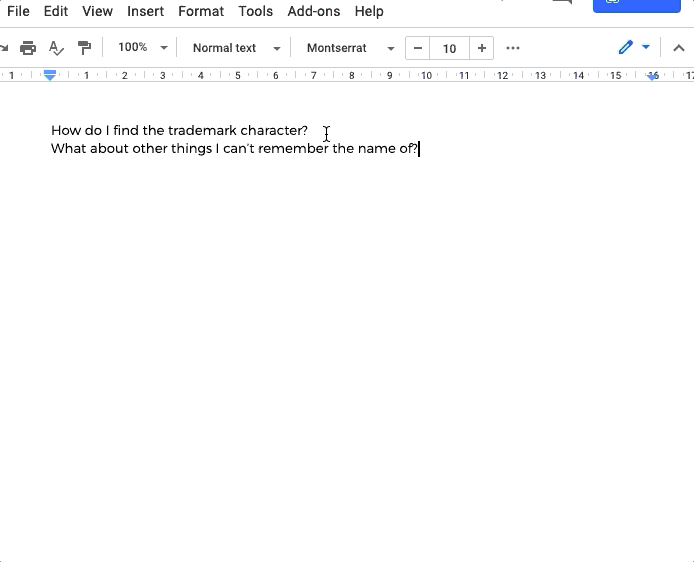Click the pencil editing mode icon
This screenshot has width=694, height=562.
tap(626, 48)
